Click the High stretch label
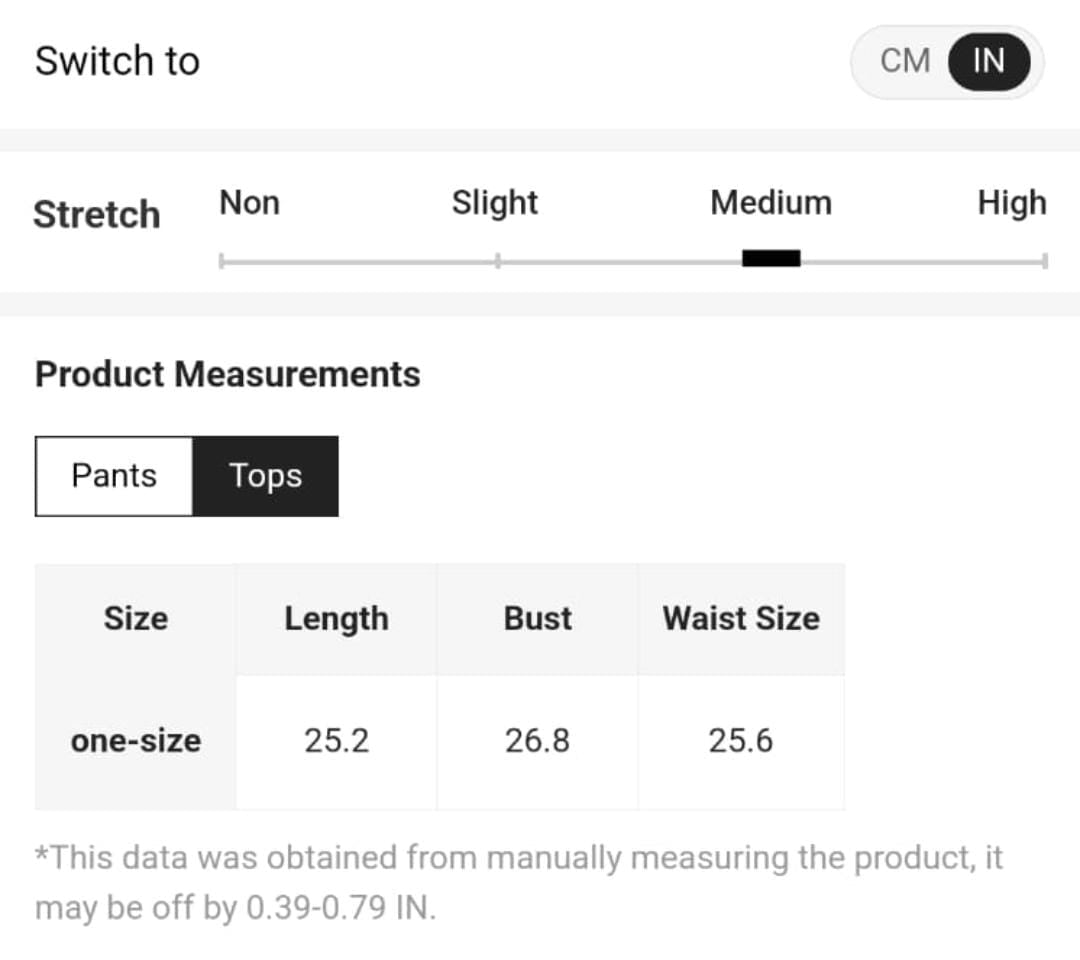 (x=1011, y=203)
